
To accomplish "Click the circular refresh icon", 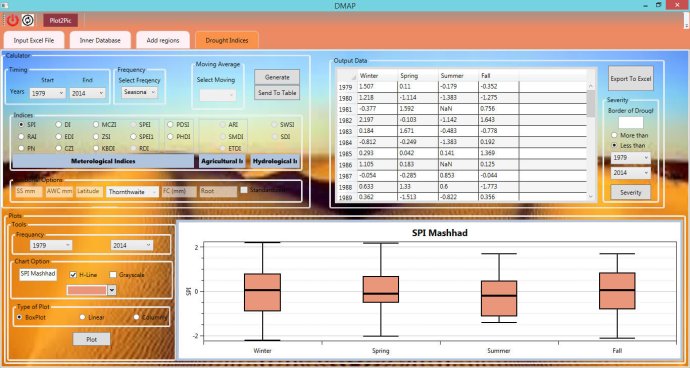I will click(x=28, y=20).
